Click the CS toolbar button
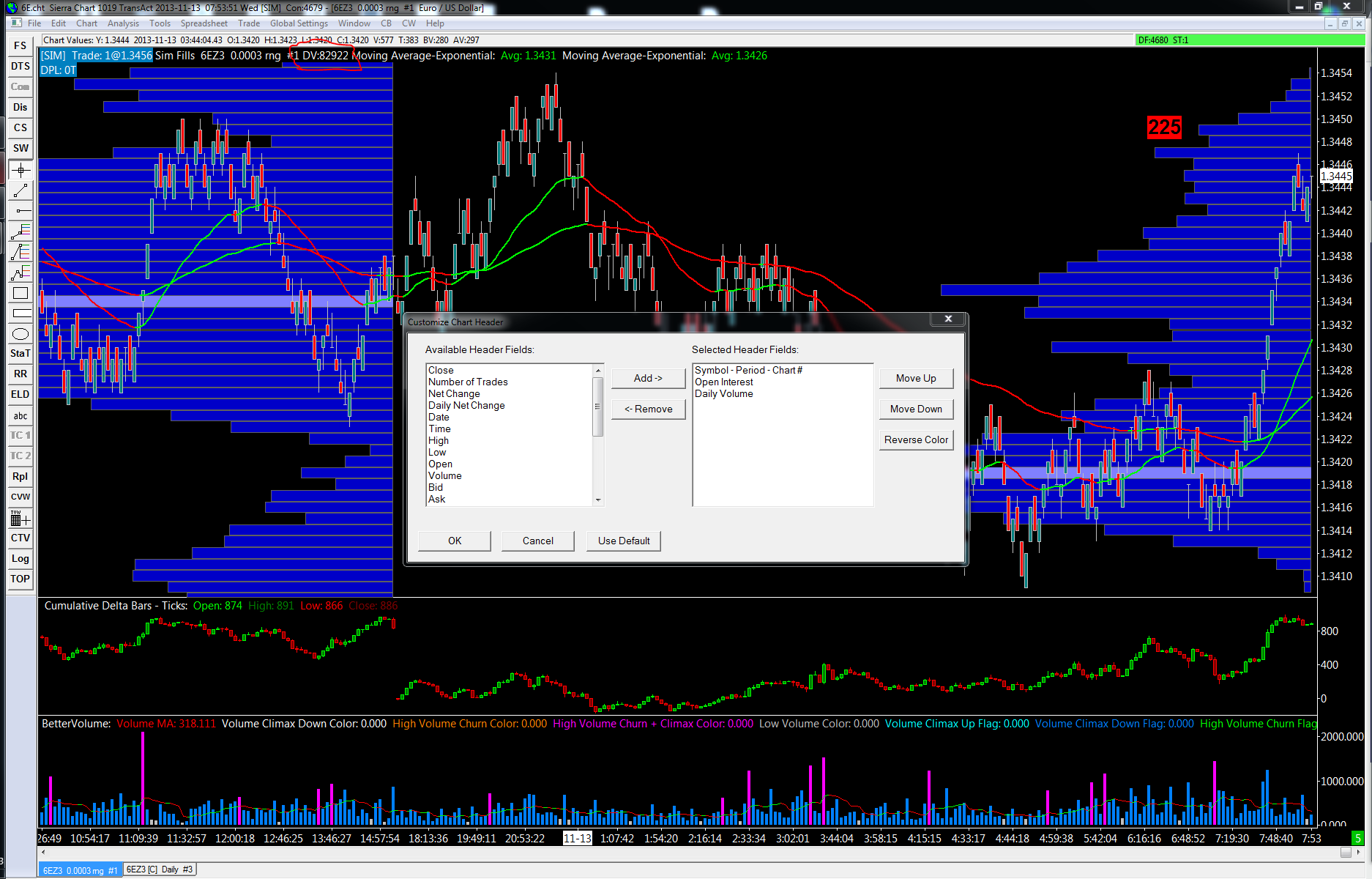The width and height of the screenshot is (1372, 879). pyautogui.click(x=20, y=127)
